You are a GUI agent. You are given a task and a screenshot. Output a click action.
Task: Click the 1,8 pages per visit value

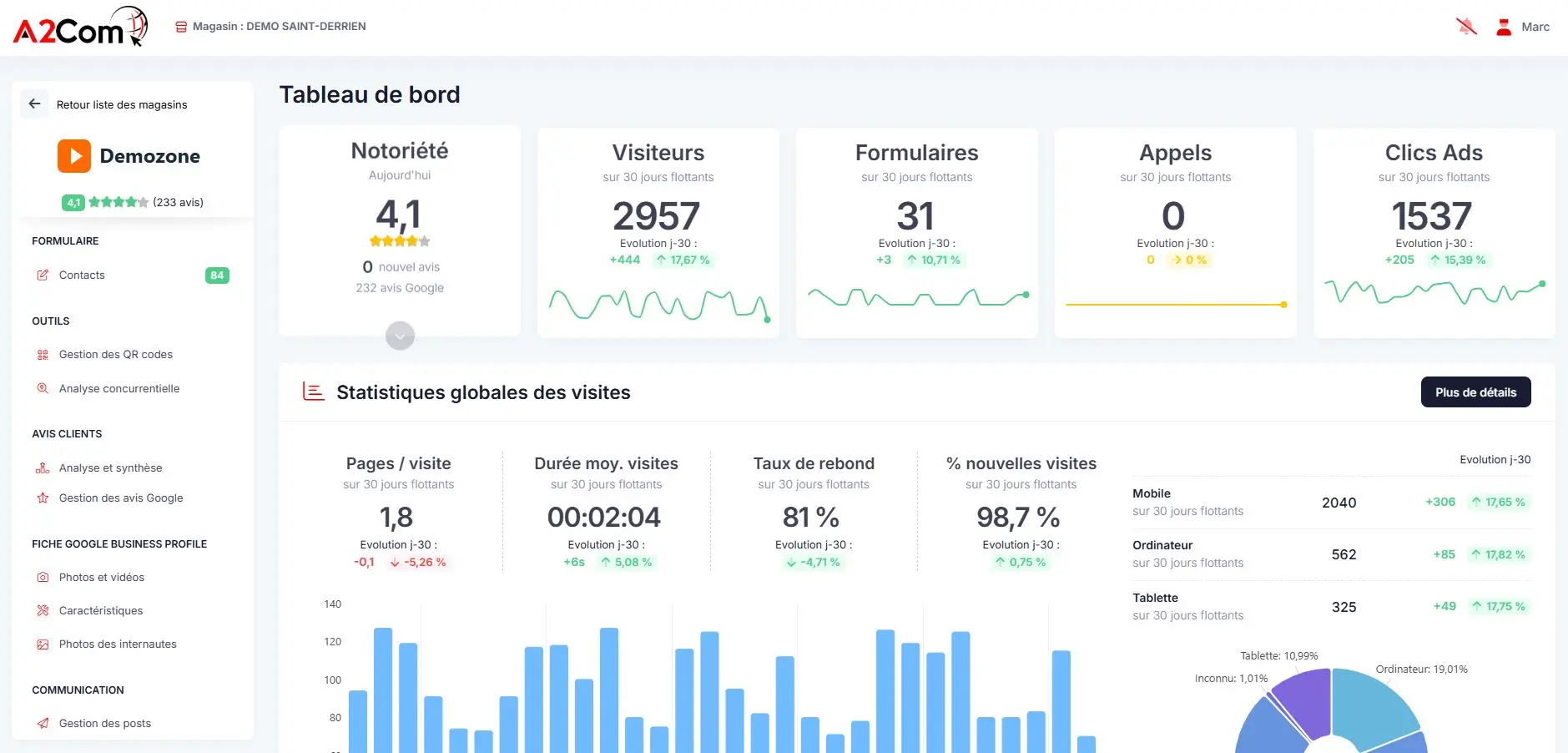(x=397, y=518)
